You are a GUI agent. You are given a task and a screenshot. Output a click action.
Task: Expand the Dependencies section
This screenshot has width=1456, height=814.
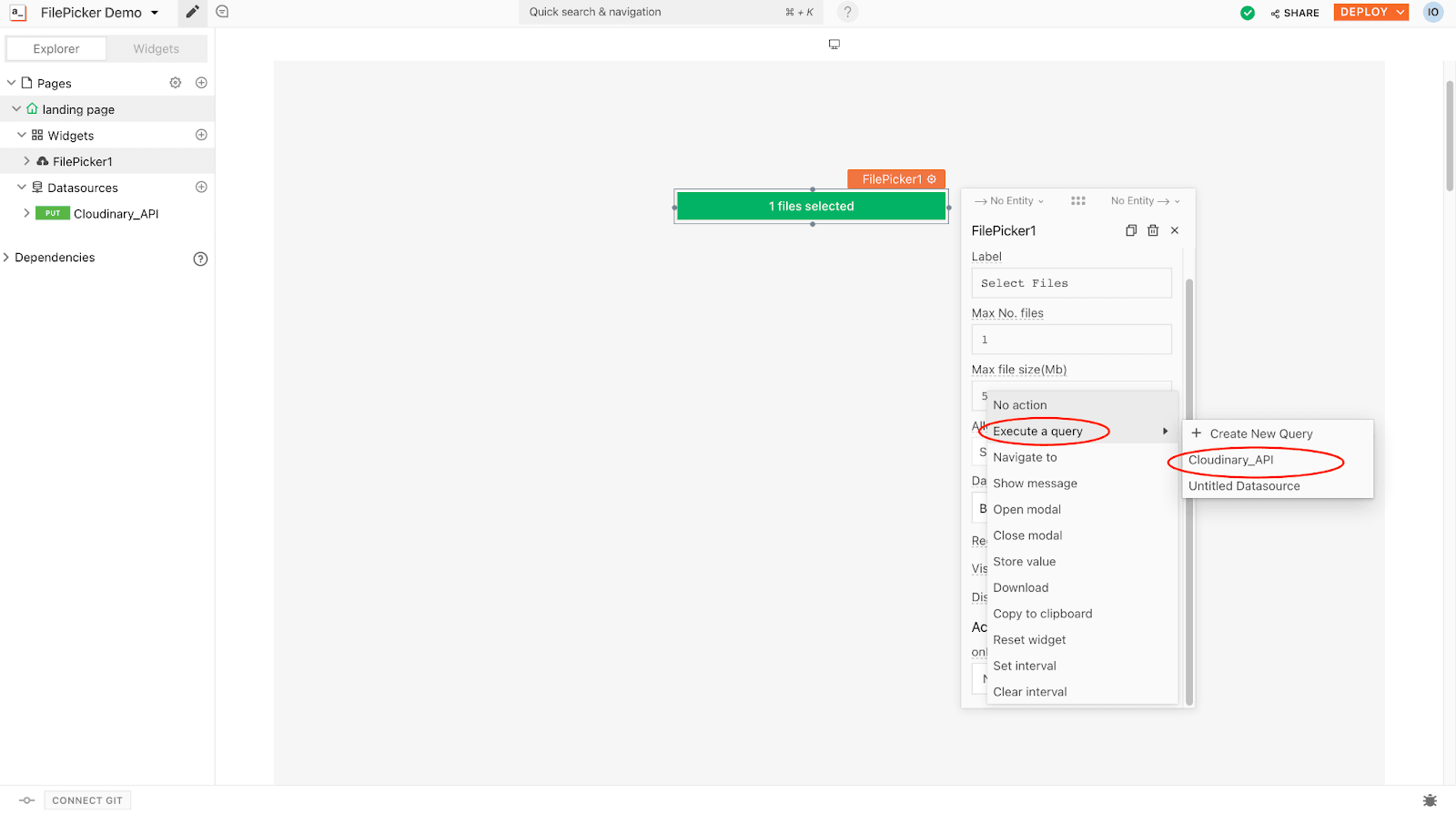click(x=7, y=258)
